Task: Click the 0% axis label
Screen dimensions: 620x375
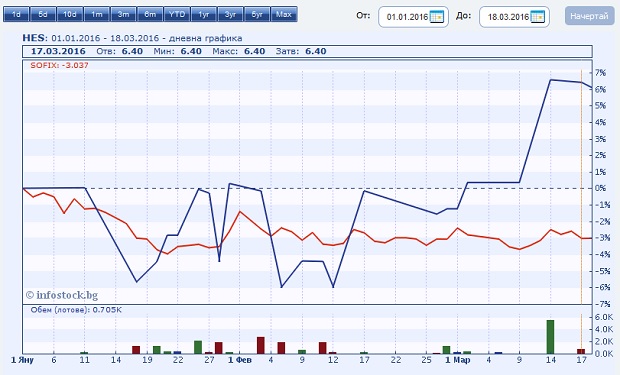Action: click(600, 188)
